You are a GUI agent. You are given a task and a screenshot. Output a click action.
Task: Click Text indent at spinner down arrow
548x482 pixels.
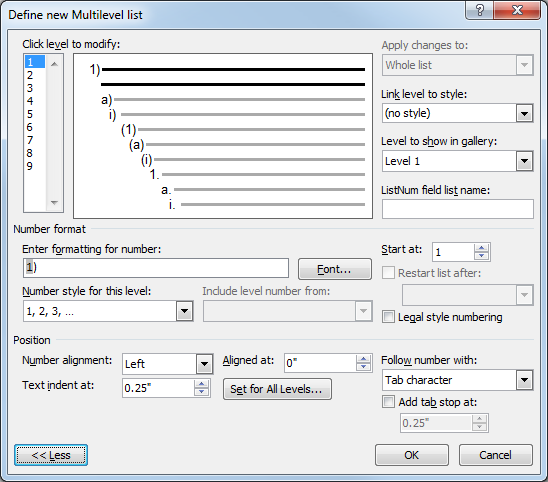pyautogui.click(x=201, y=392)
